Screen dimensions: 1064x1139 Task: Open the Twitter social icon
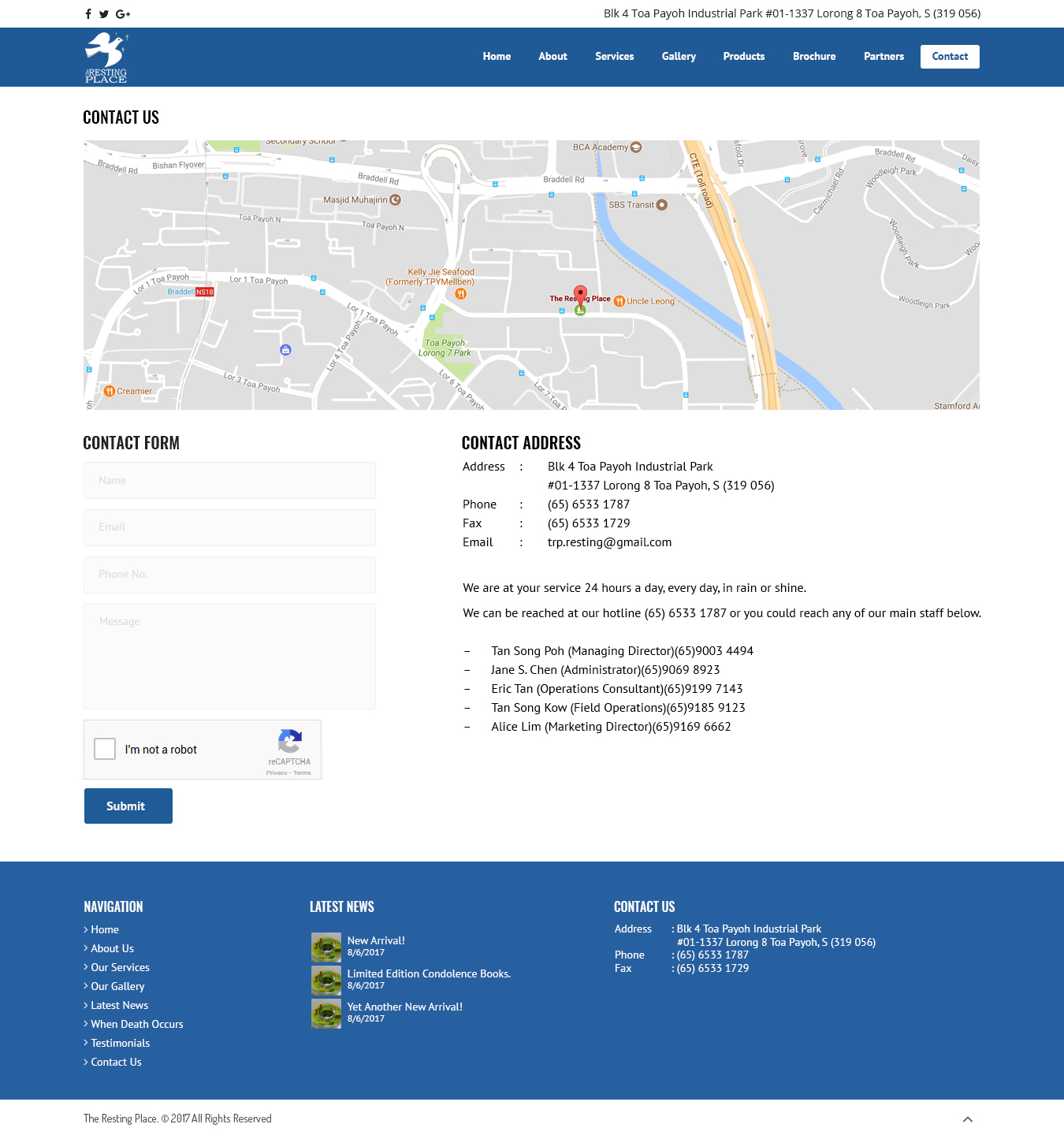(x=104, y=13)
